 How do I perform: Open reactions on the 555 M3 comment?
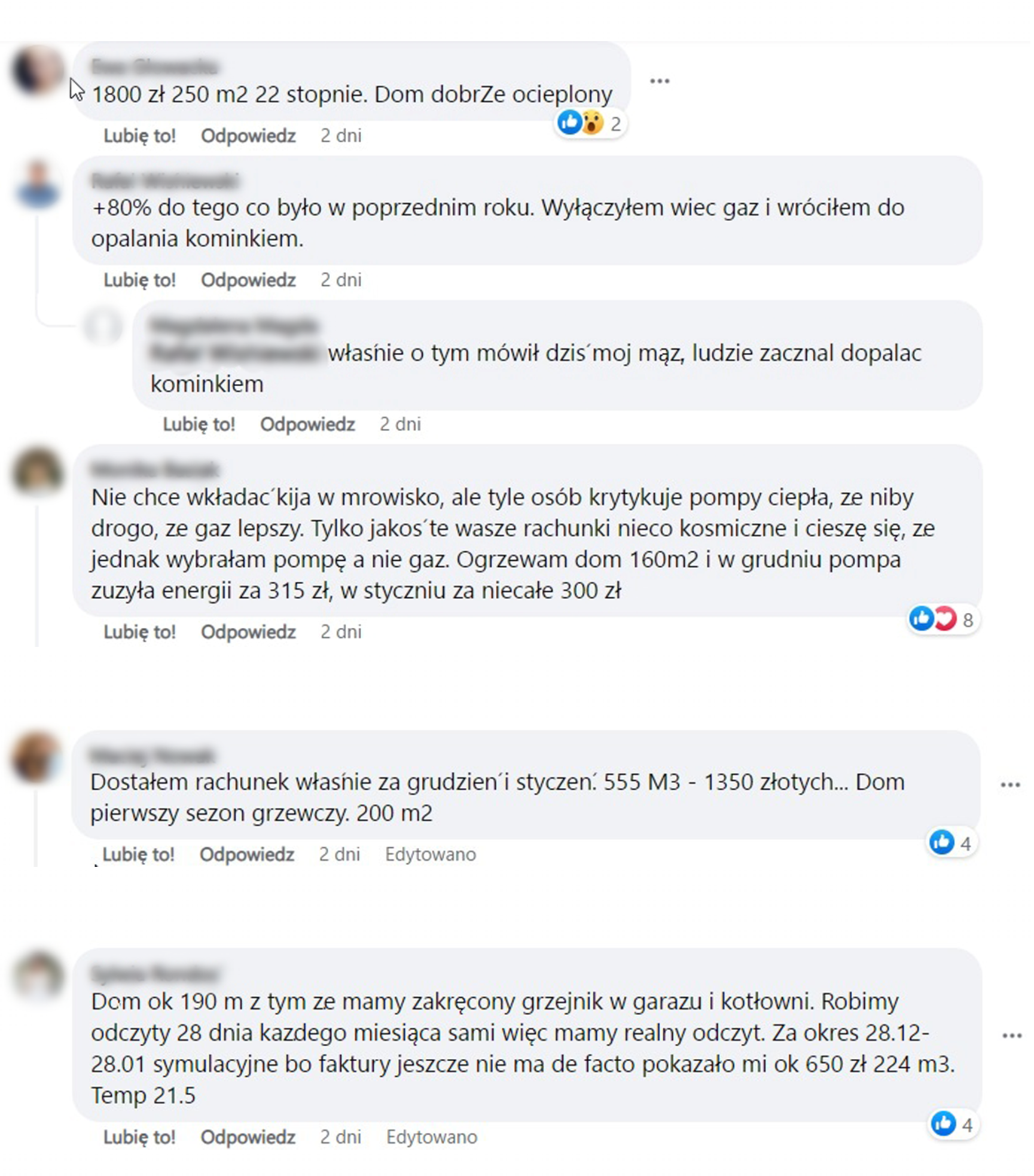pos(951,842)
